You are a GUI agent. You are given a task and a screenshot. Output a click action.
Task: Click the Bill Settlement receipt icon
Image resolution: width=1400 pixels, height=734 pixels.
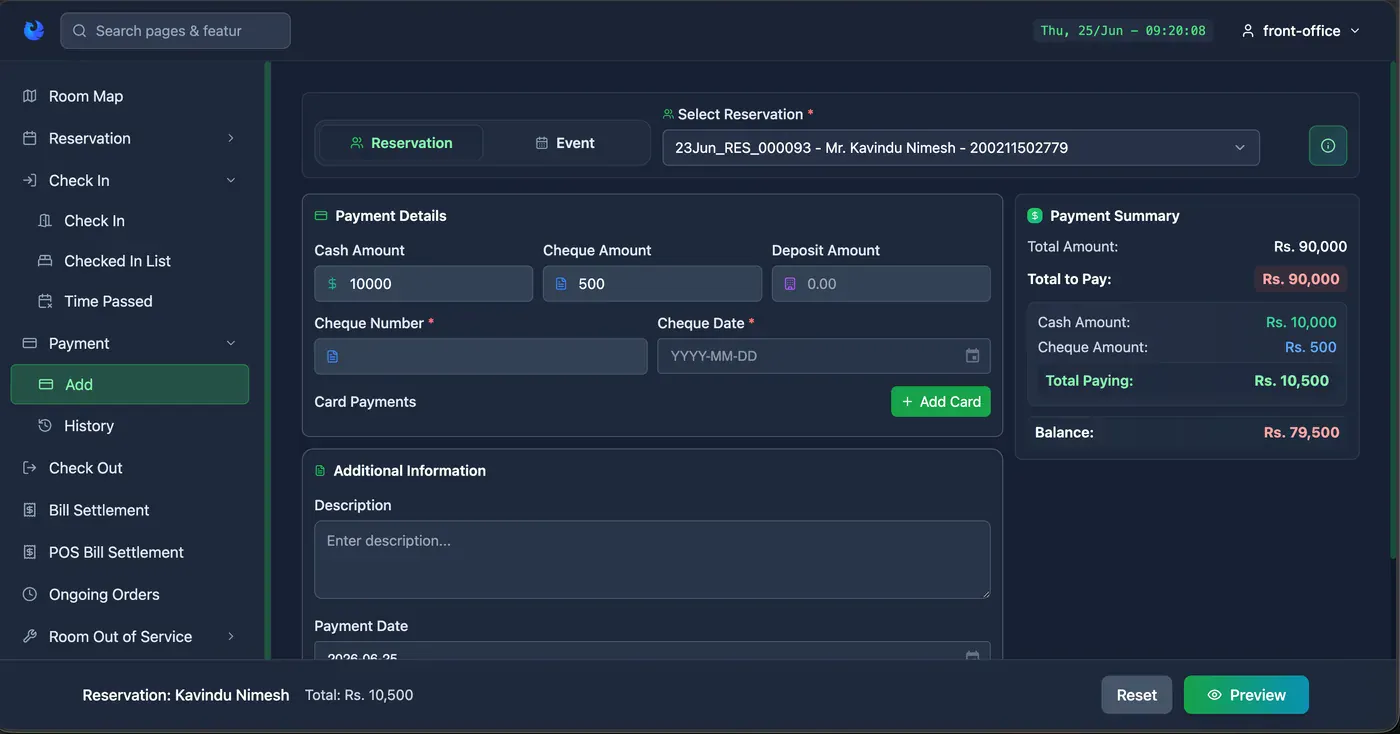(30, 510)
